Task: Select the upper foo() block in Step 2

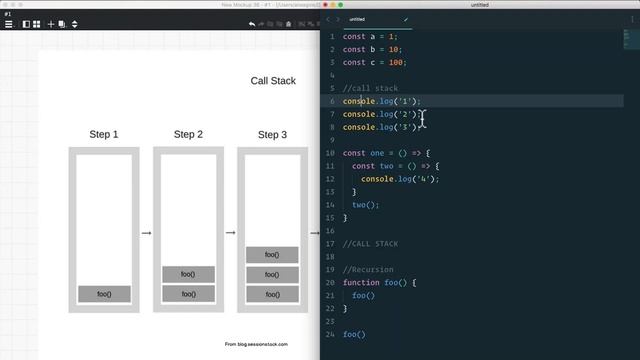Action: pos(188,274)
